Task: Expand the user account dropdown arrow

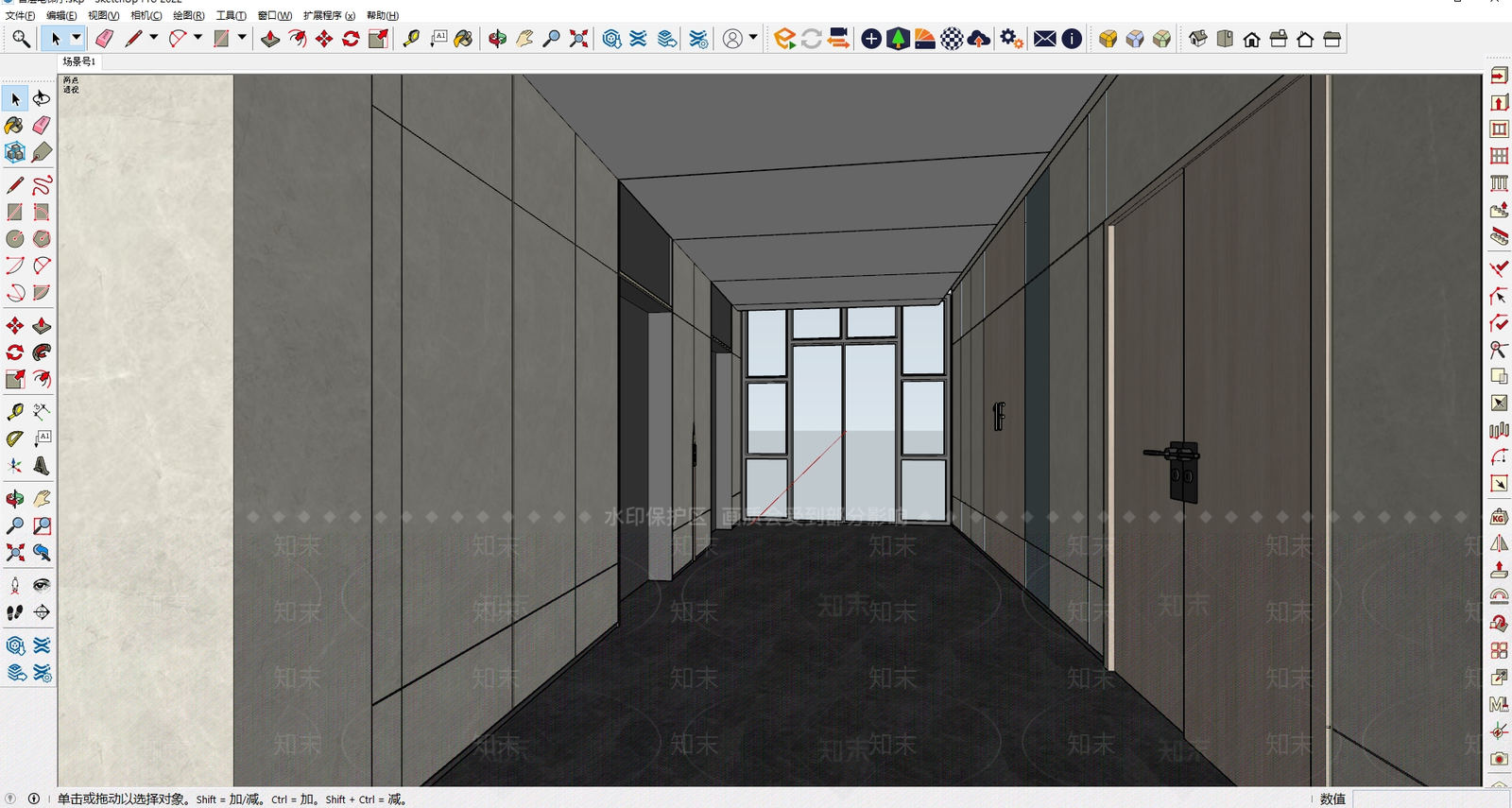Action: coord(753,39)
